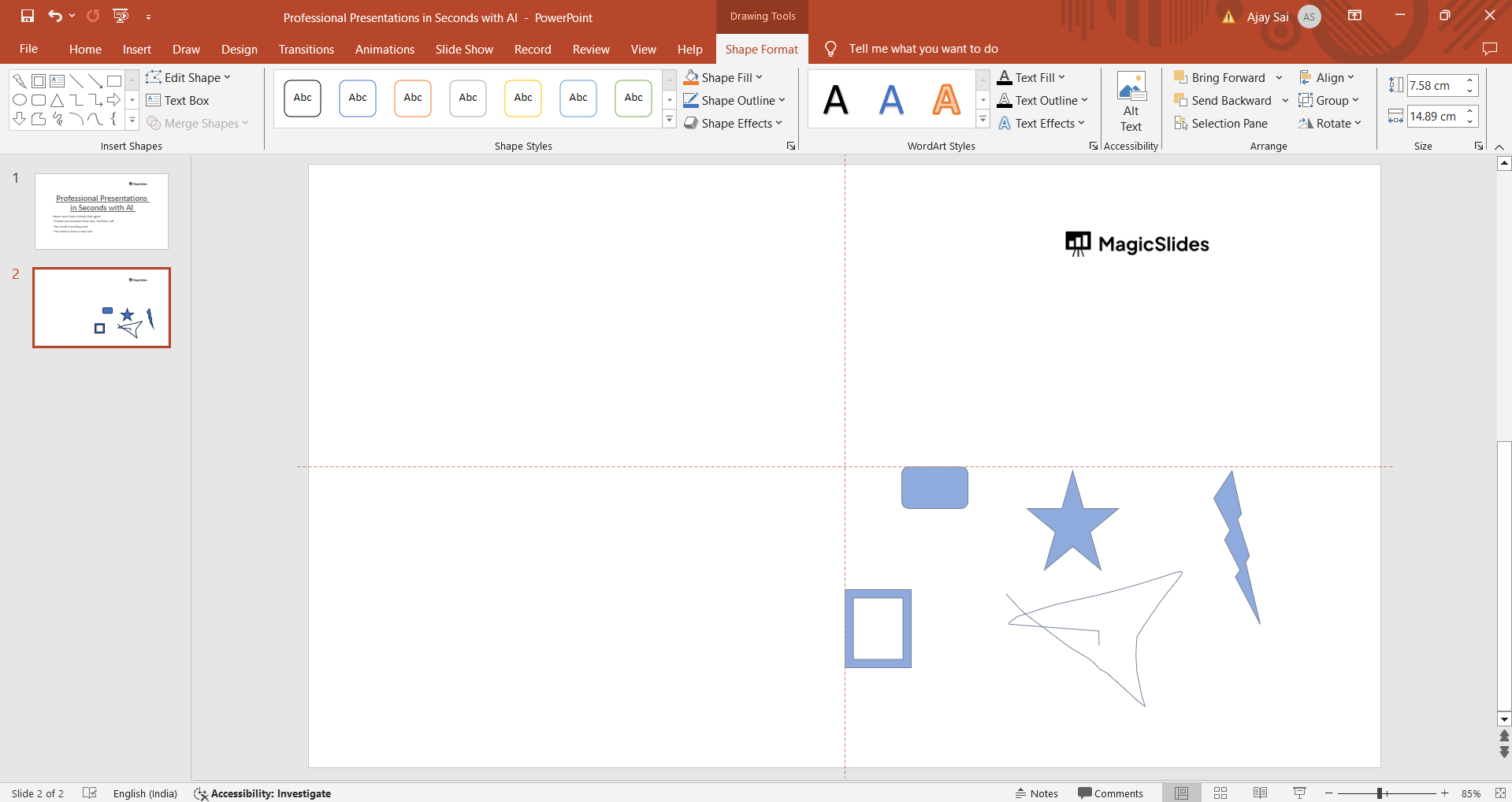Click Accessibility: Investigate in status bar

[262, 793]
